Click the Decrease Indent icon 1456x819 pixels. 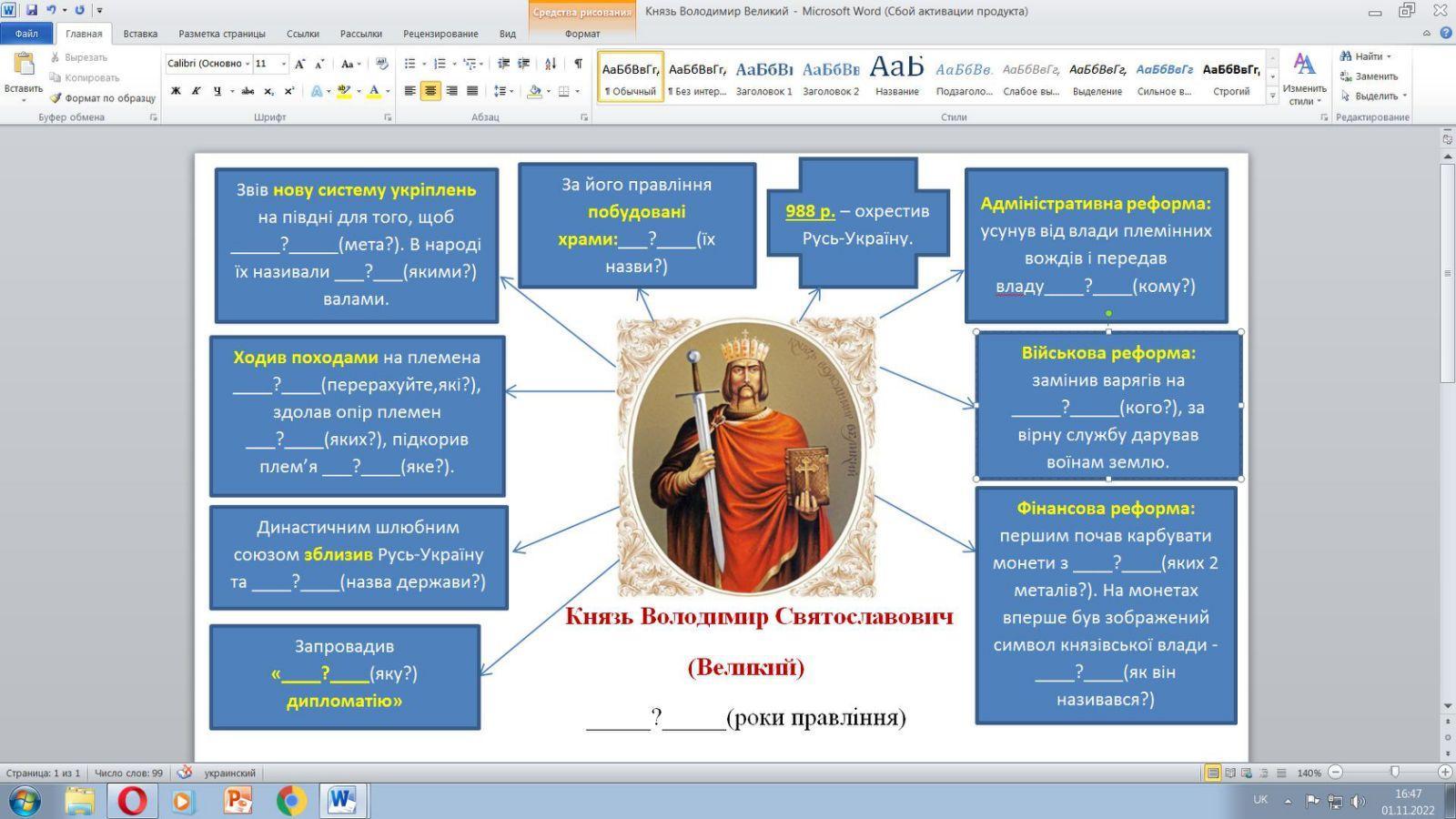[503, 64]
